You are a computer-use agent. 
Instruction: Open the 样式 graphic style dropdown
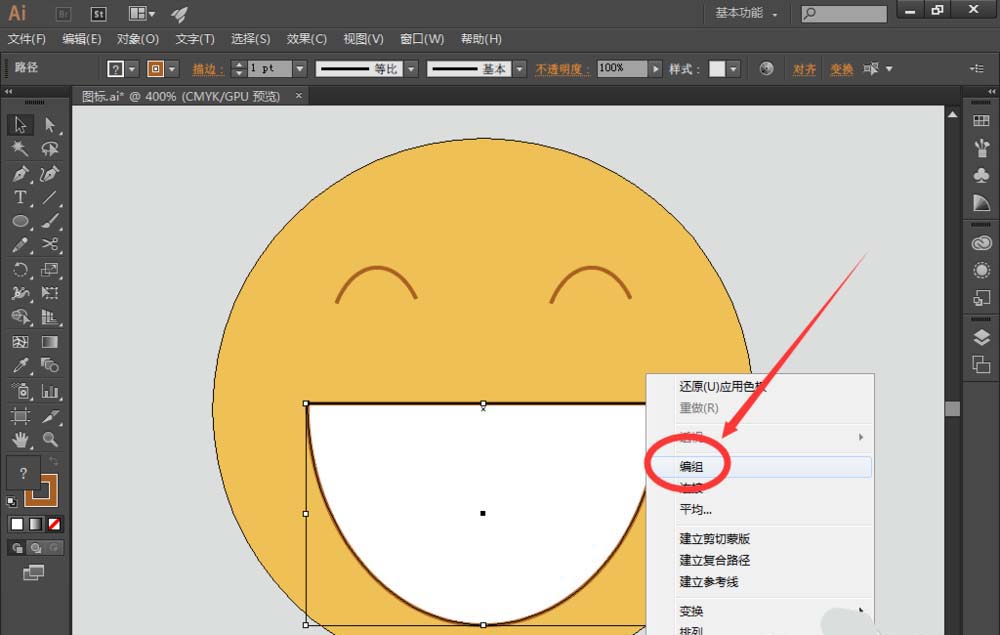pyautogui.click(x=733, y=68)
